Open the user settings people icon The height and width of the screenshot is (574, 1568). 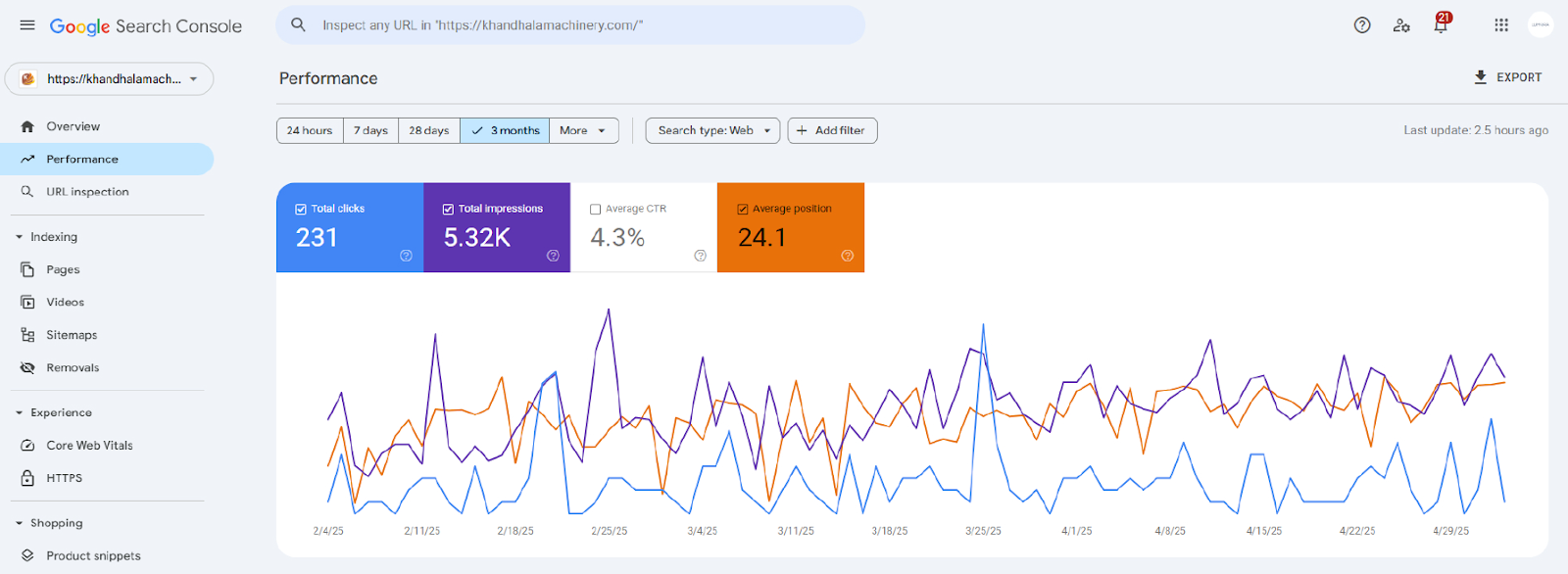coord(1401,25)
